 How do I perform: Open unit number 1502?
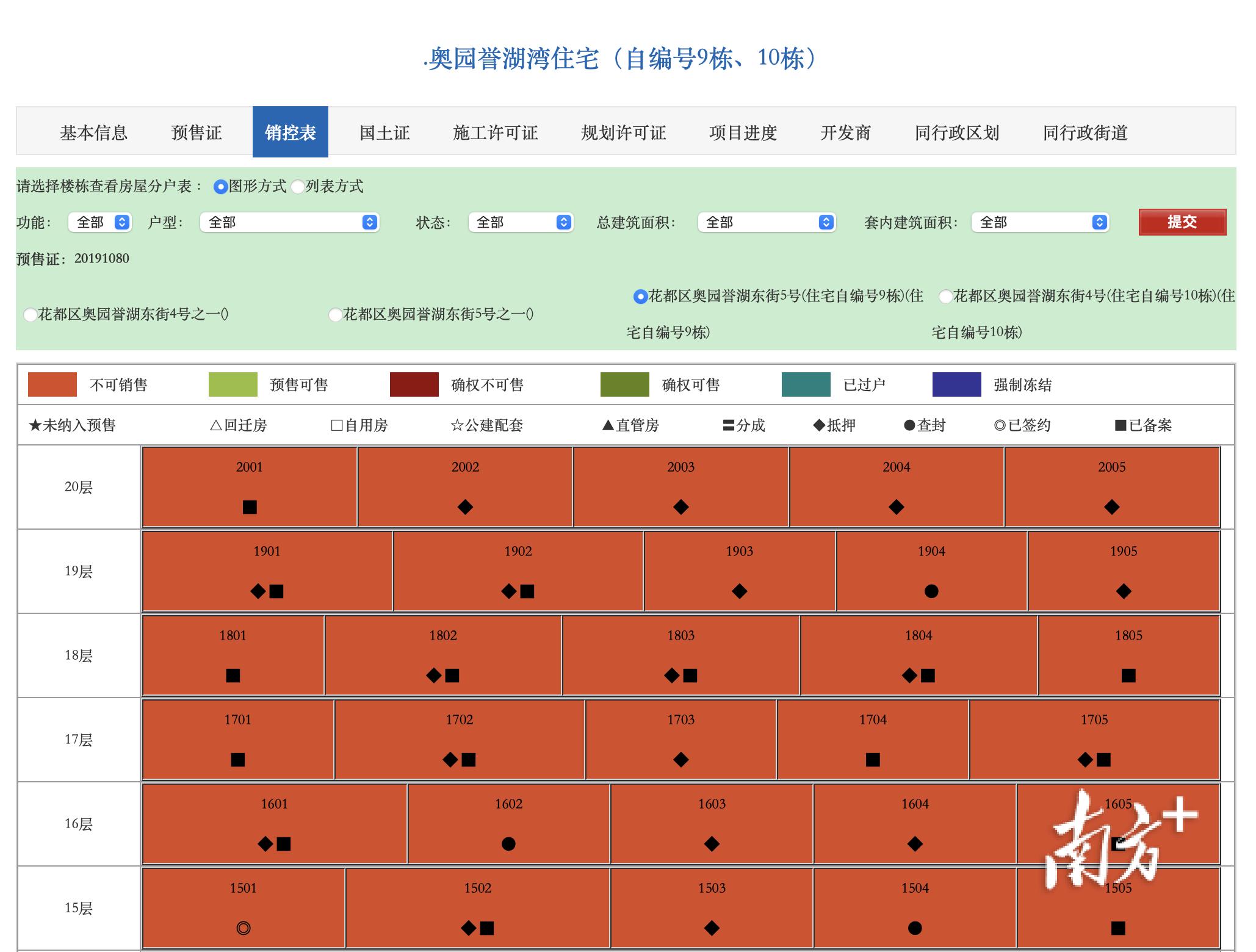click(477, 888)
